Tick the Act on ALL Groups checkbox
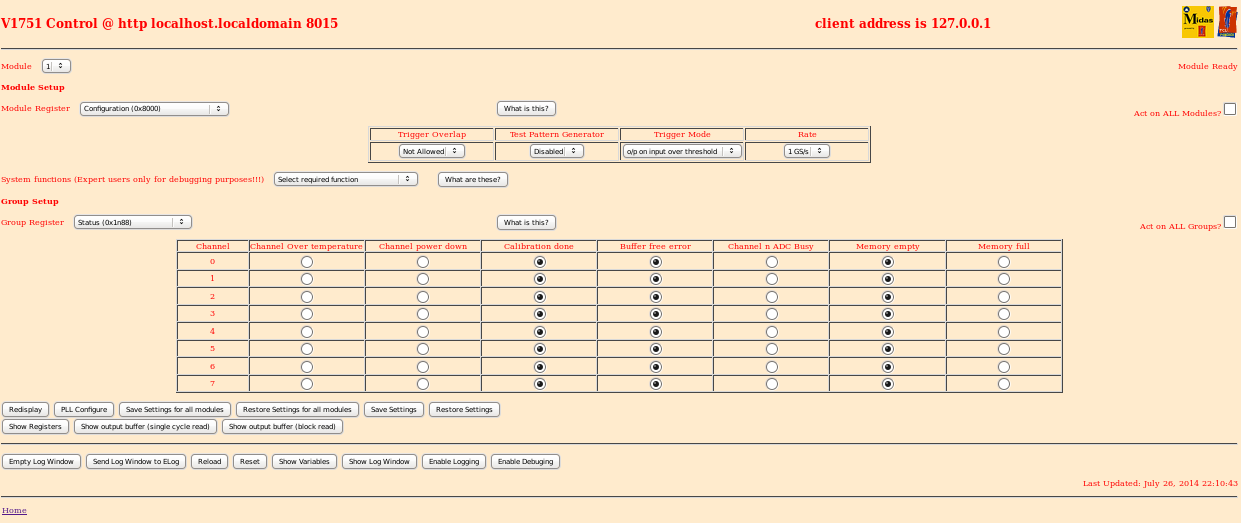The image size is (1241, 523). (1230, 222)
